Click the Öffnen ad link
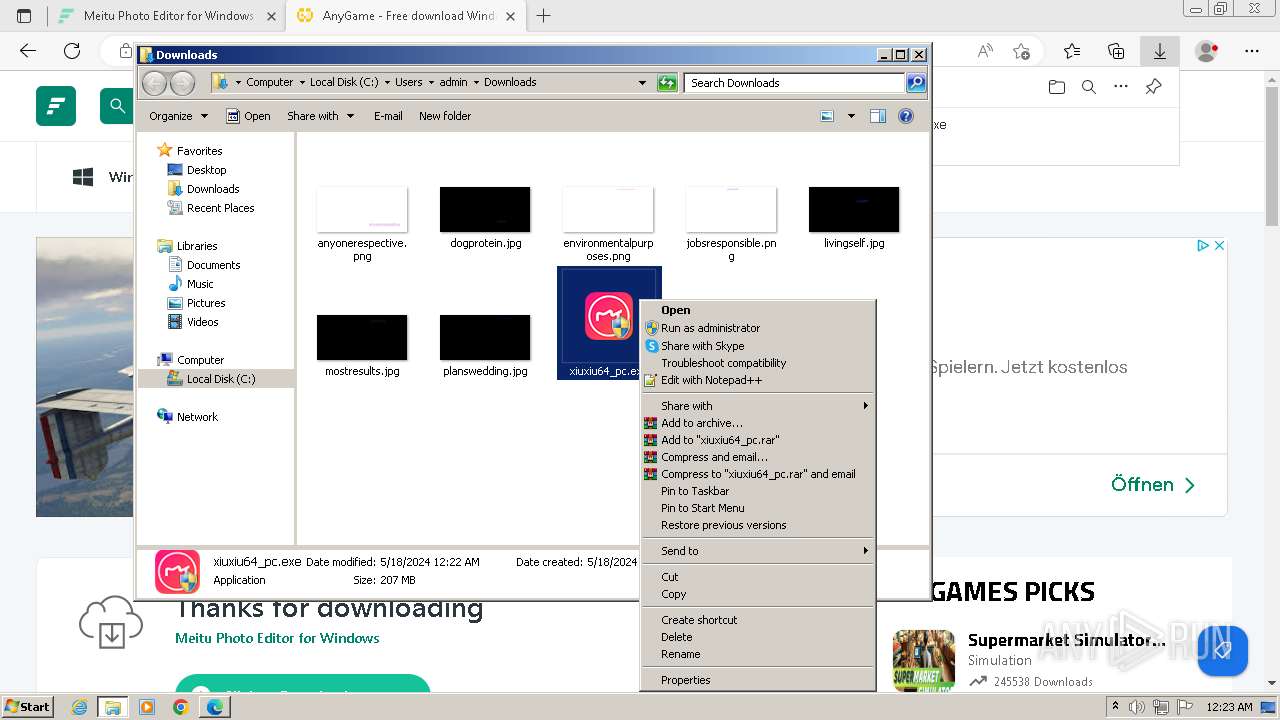The width and height of the screenshot is (1280, 720). click(x=1153, y=485)
